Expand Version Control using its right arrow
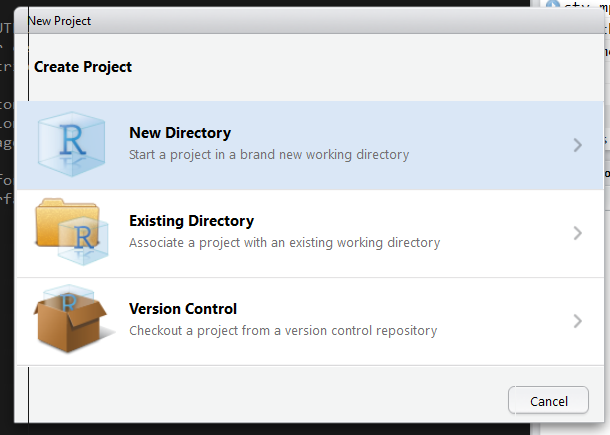Viewport: 610px width, 435px height. (x=578, y=321)
